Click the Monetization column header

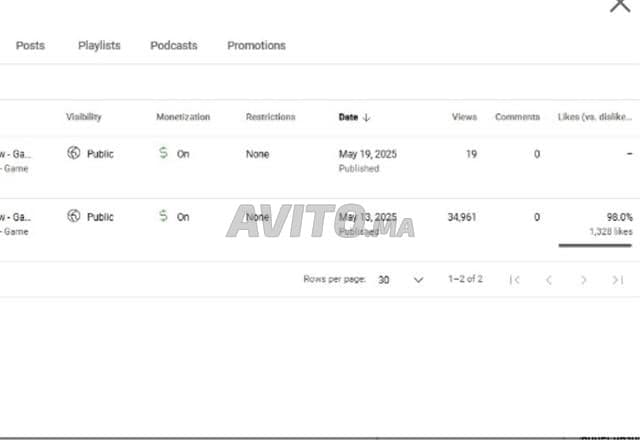[x=183, y=117]
